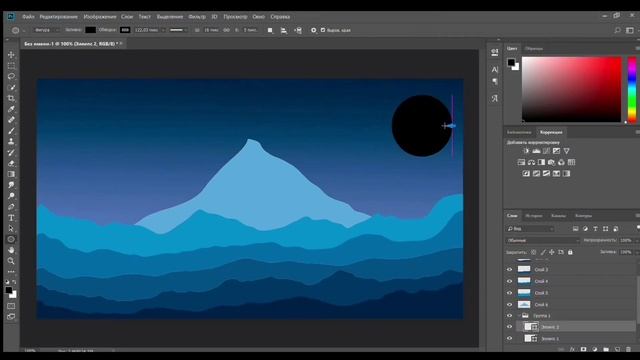Viewport: 640px width, 360px height.
Task: Open the Character panel icon
Action: [x=495, y=69]
